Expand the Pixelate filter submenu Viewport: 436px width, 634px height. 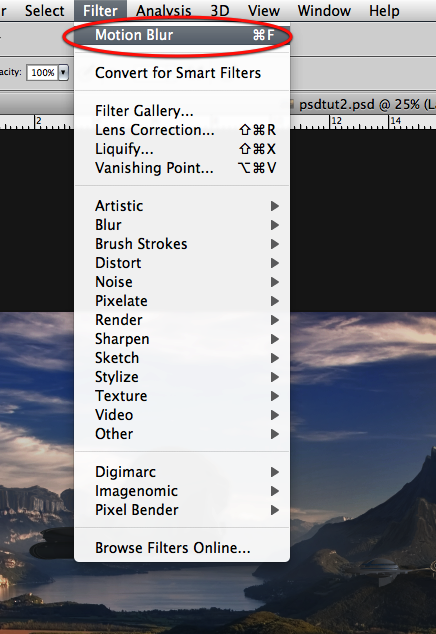pos(182,301)
